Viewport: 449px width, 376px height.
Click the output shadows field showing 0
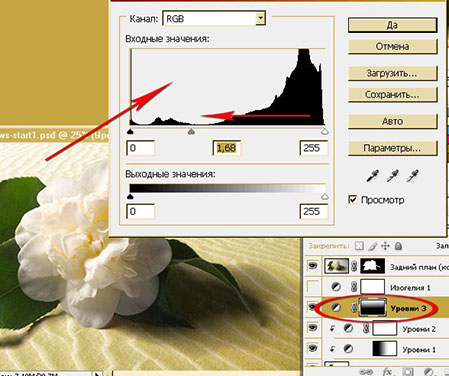coord(140,211)
